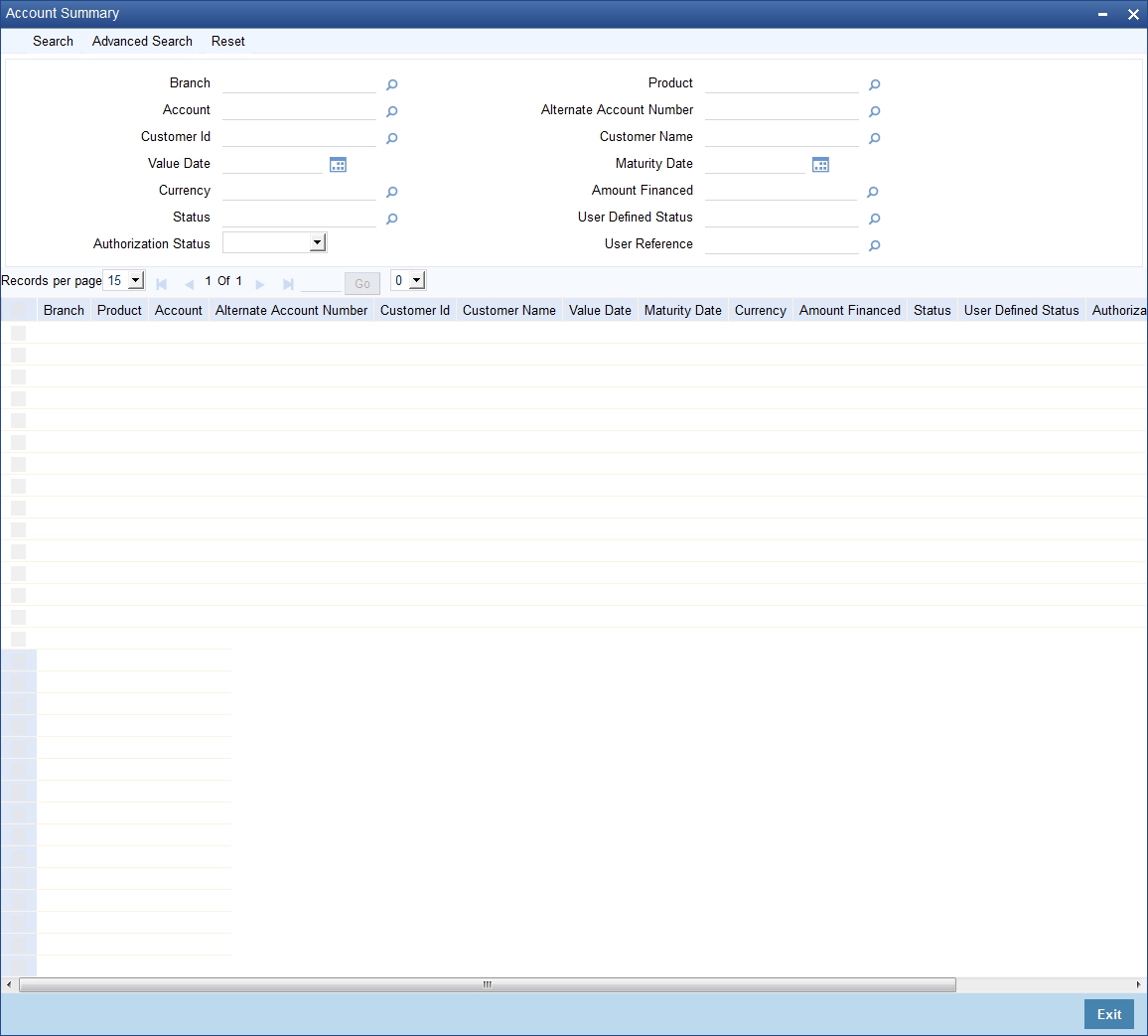
Task: Sort by the Customer Name column header
Action: (x=508, y=311)
